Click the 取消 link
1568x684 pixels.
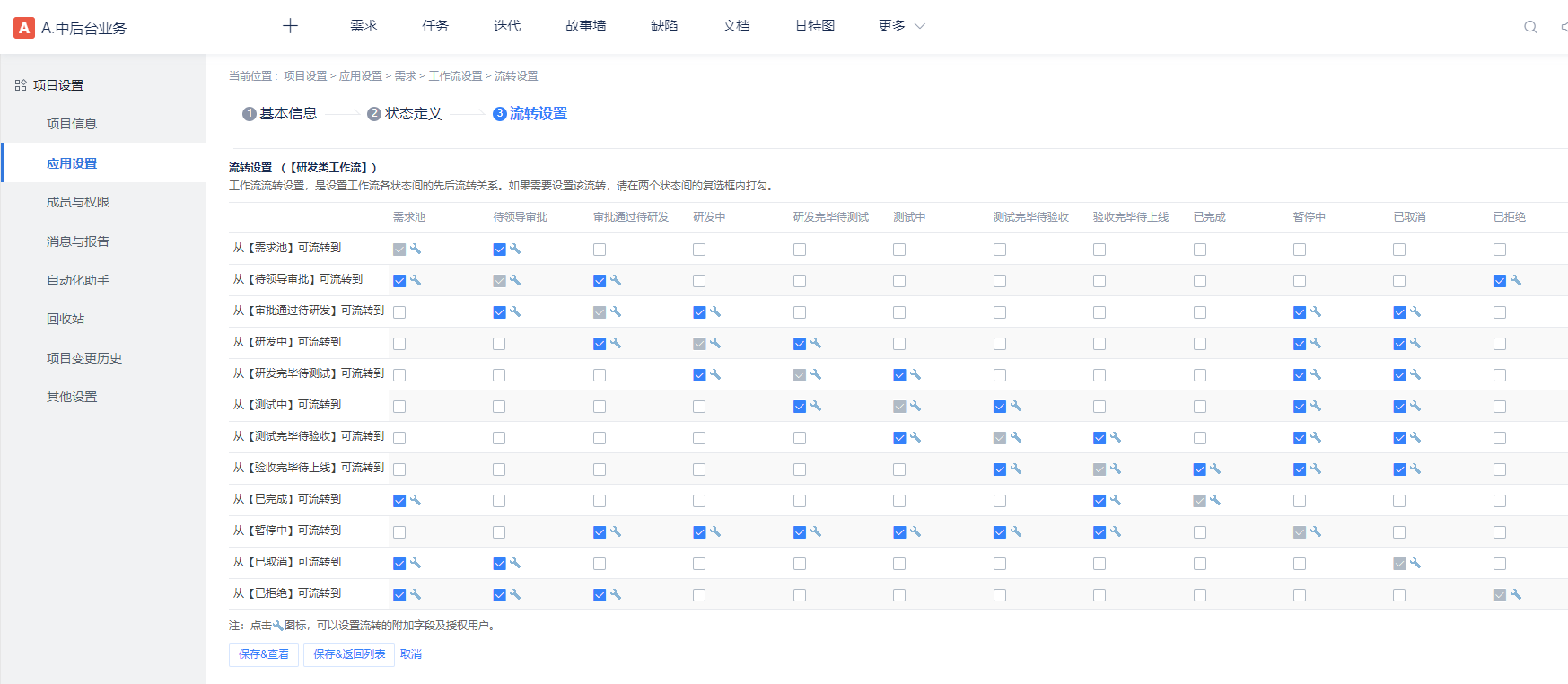click(411, 654)
